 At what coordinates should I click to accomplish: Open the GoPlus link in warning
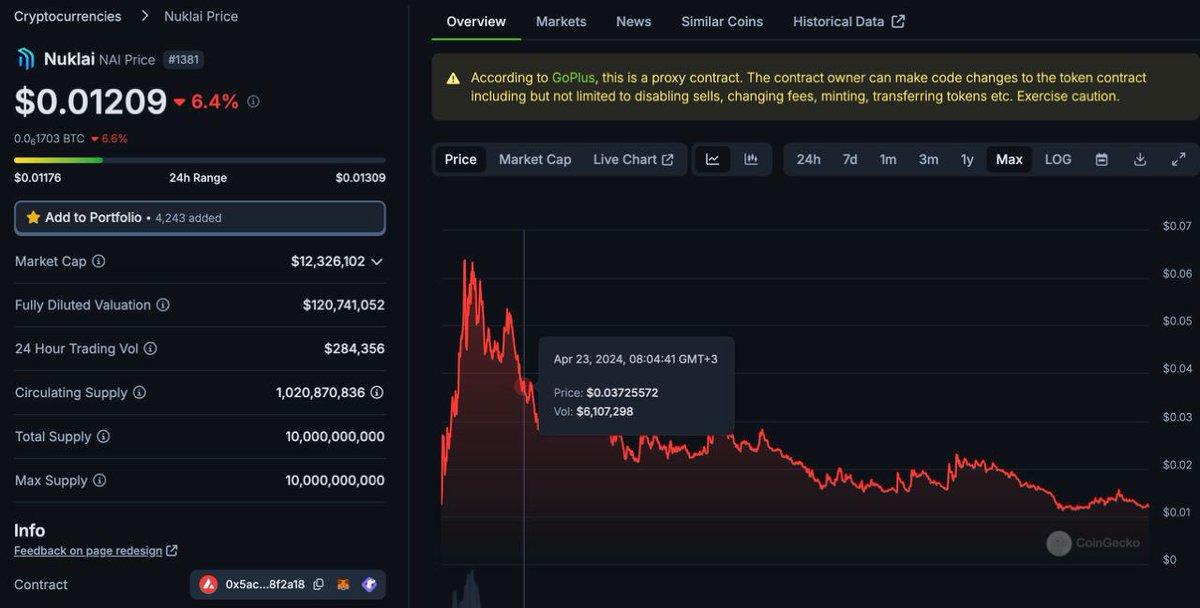[x=573, y=77]
